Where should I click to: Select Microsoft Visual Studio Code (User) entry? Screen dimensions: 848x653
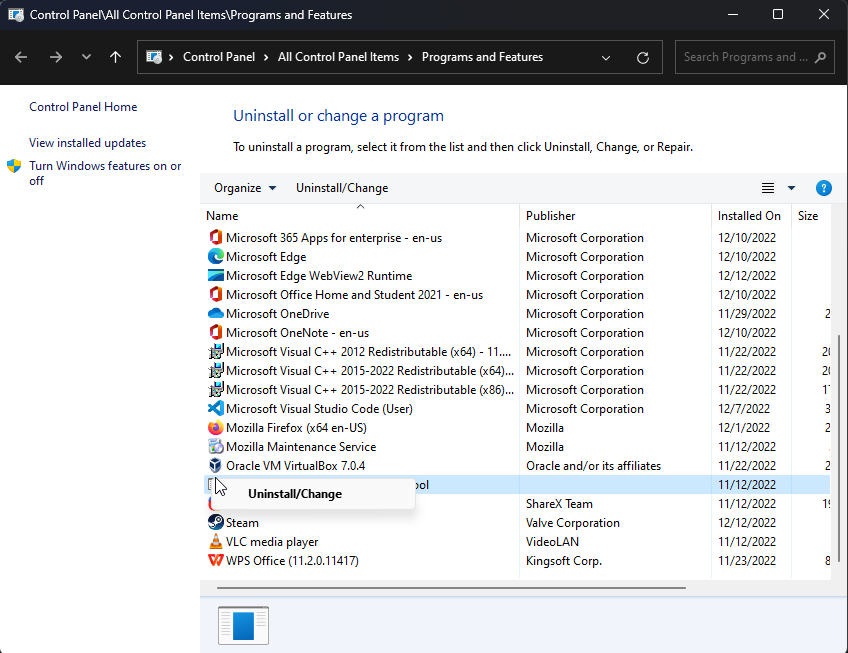[x=517, y=408]
